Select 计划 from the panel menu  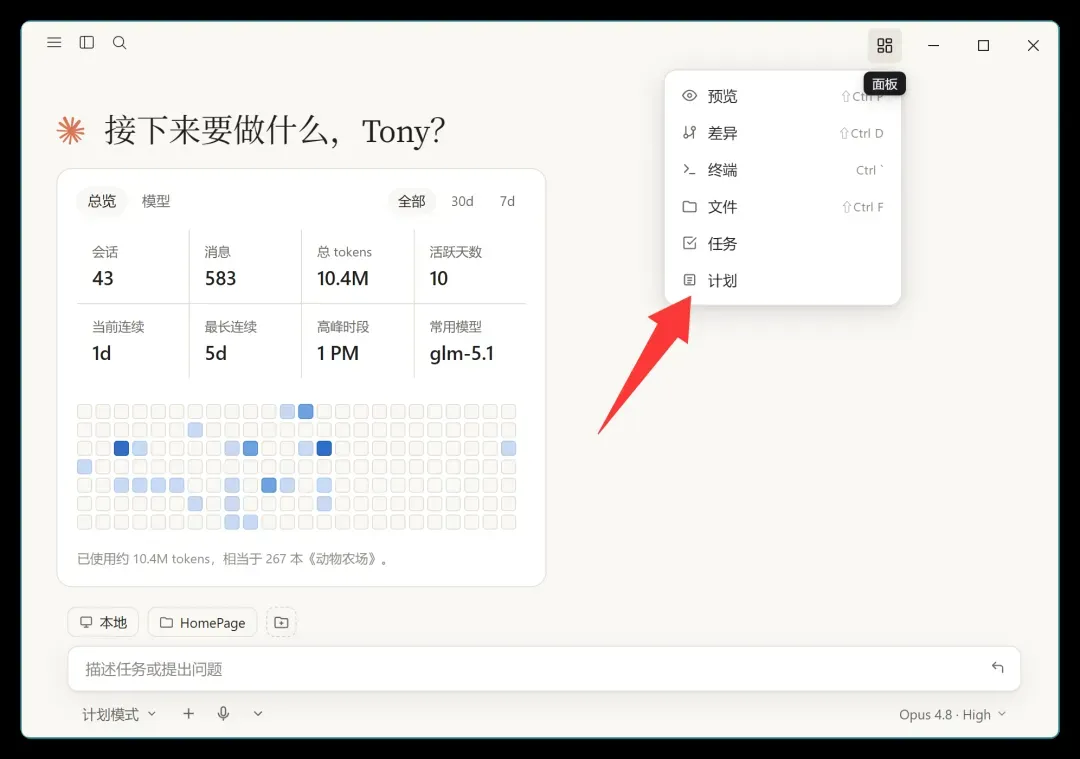click(782, 280)
